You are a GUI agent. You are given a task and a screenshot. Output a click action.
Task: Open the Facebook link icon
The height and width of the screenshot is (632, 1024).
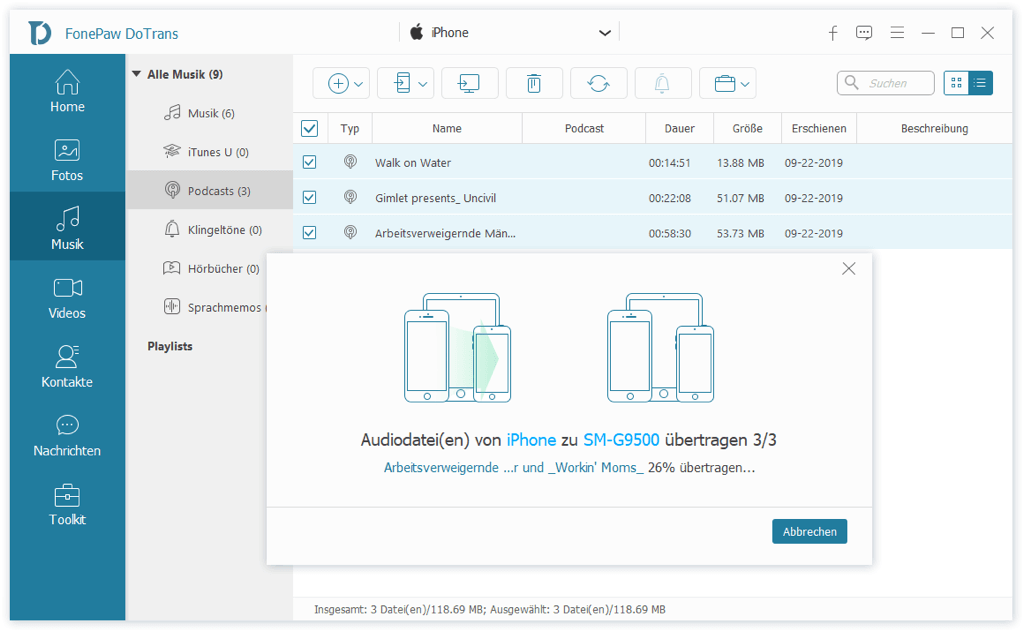[x=833, y=33]
